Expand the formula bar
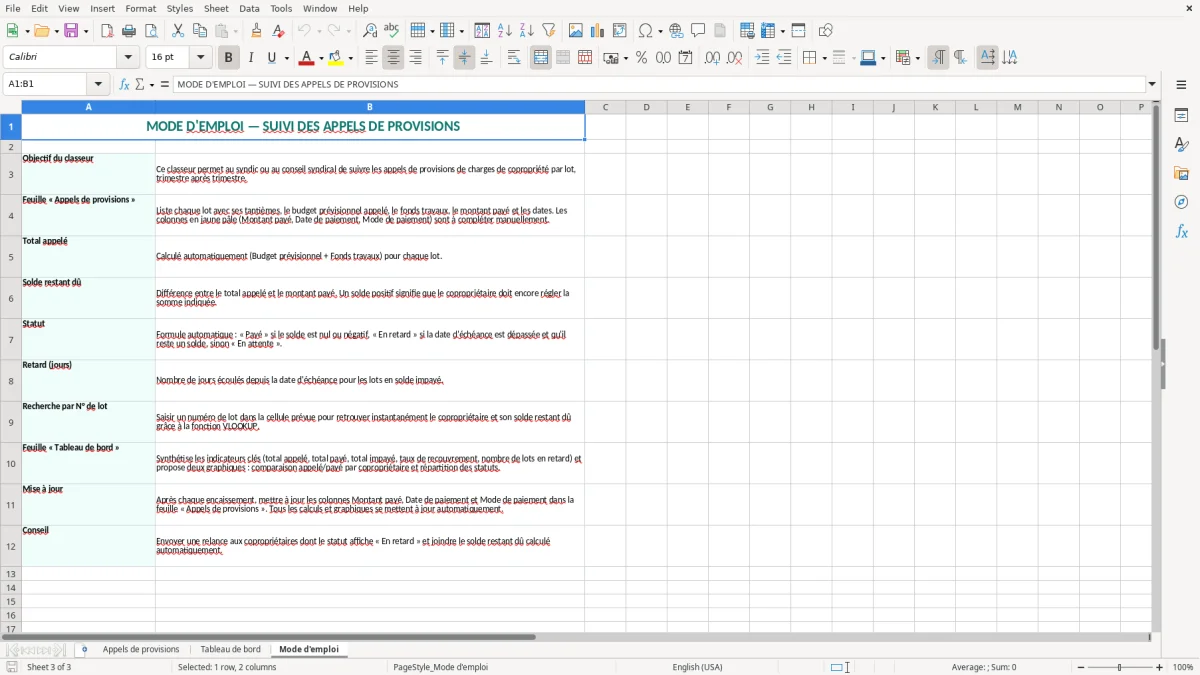Image resolution: width=1200 pixels, height=675 pixels. [1152, 84]
